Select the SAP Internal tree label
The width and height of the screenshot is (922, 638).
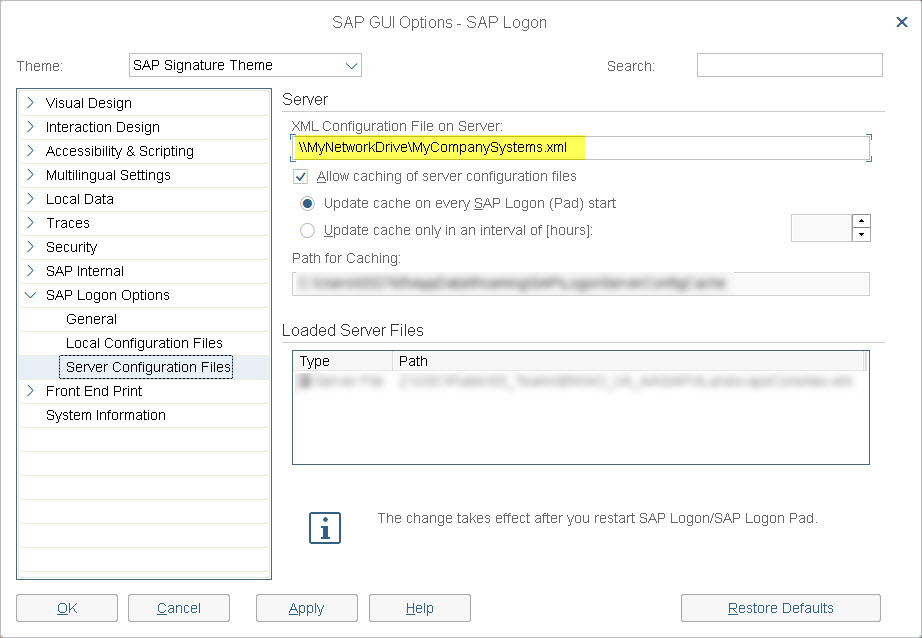pyautogui.click(x=85, y=271)
